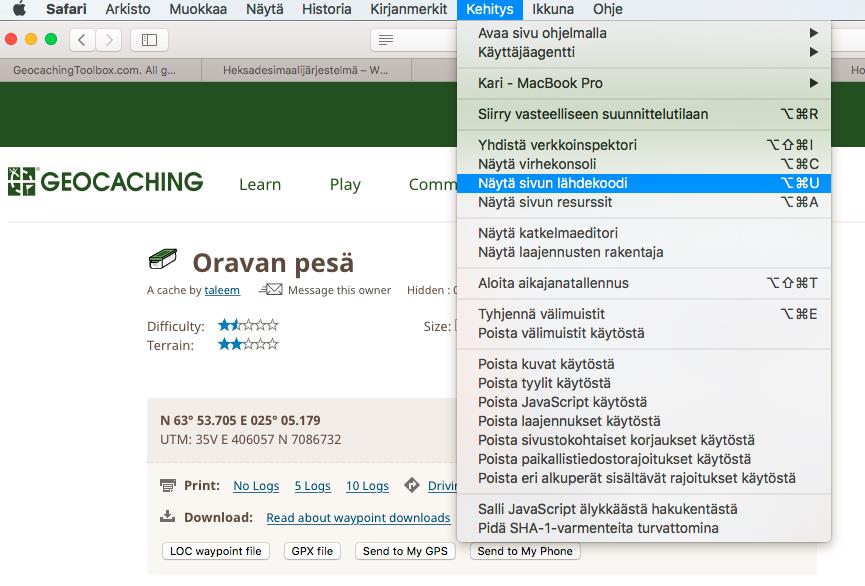Click the envelope Message this owner icon

pyautogui.click(x=271, y=289)
